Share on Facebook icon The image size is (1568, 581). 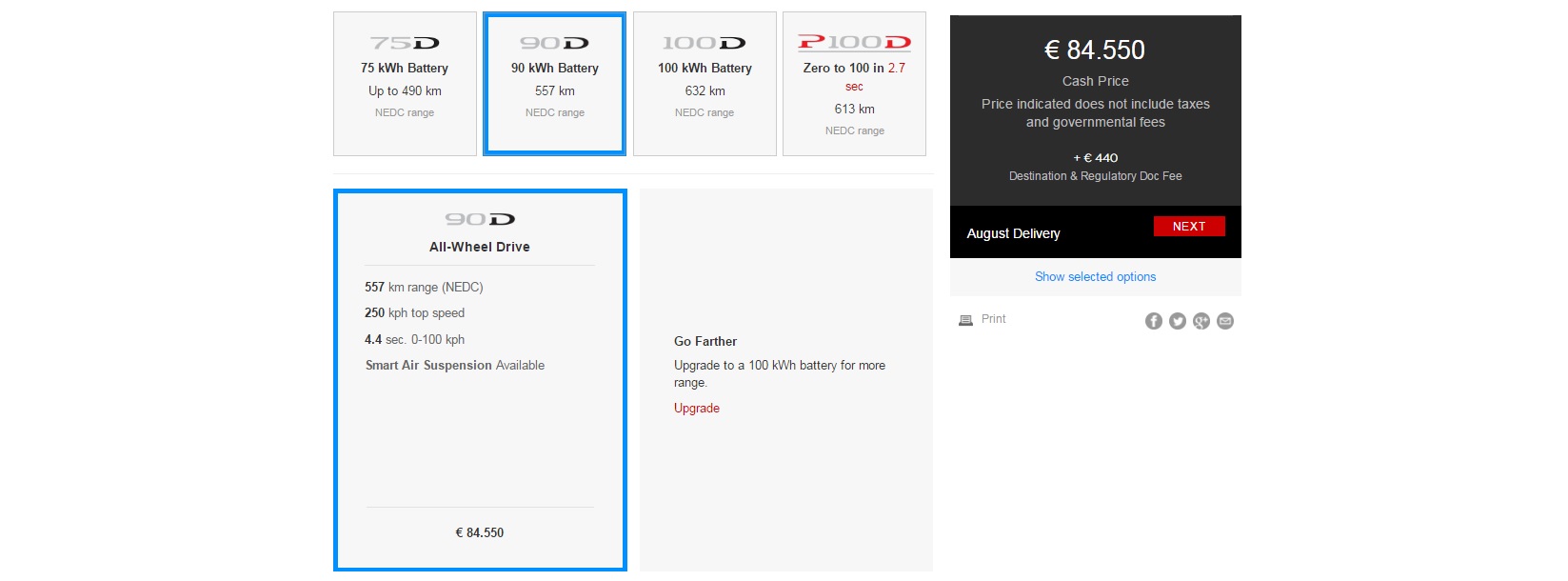click(x=1153, y=321)
